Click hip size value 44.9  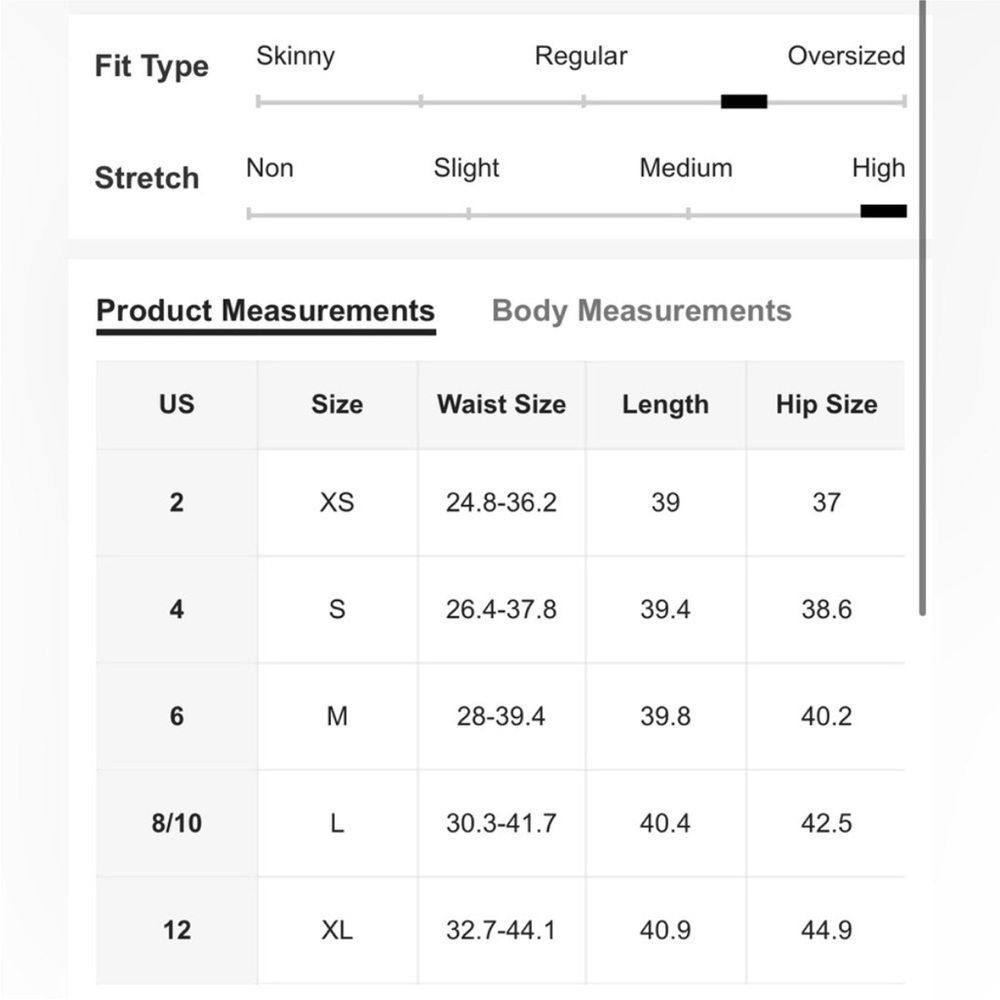[x=827, y=930]
